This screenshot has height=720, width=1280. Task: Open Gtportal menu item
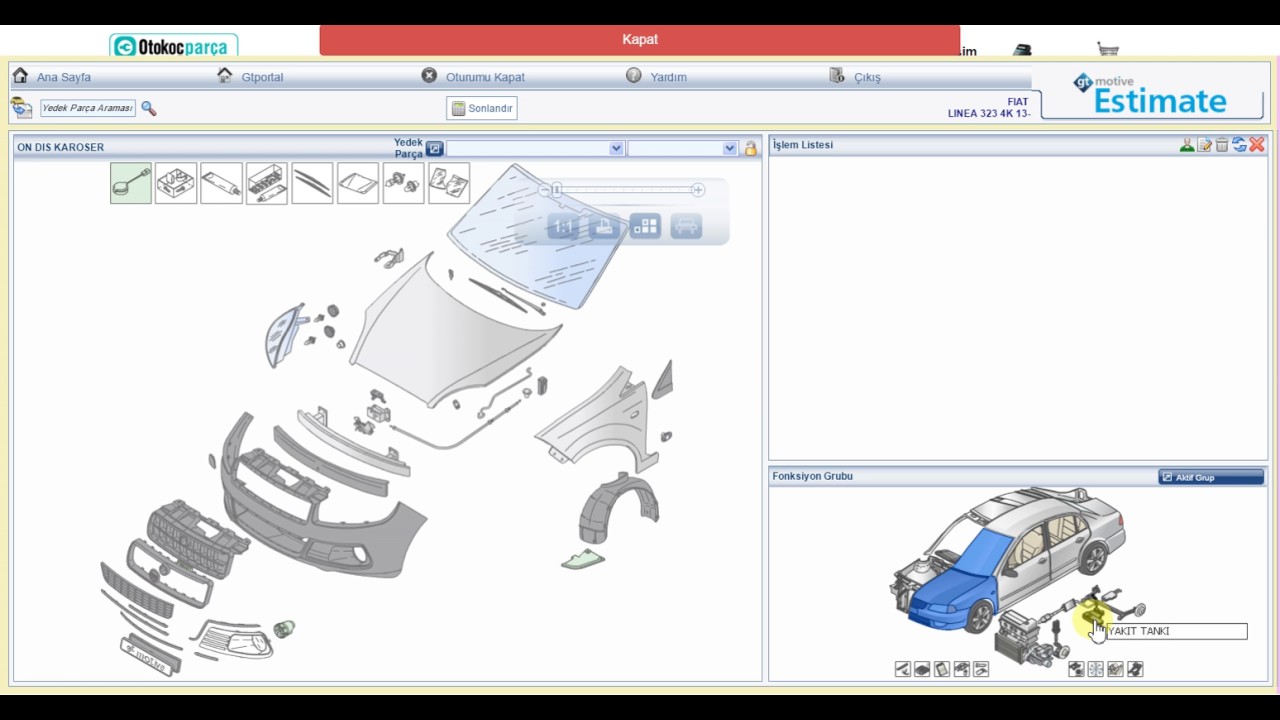coord(262,77)
